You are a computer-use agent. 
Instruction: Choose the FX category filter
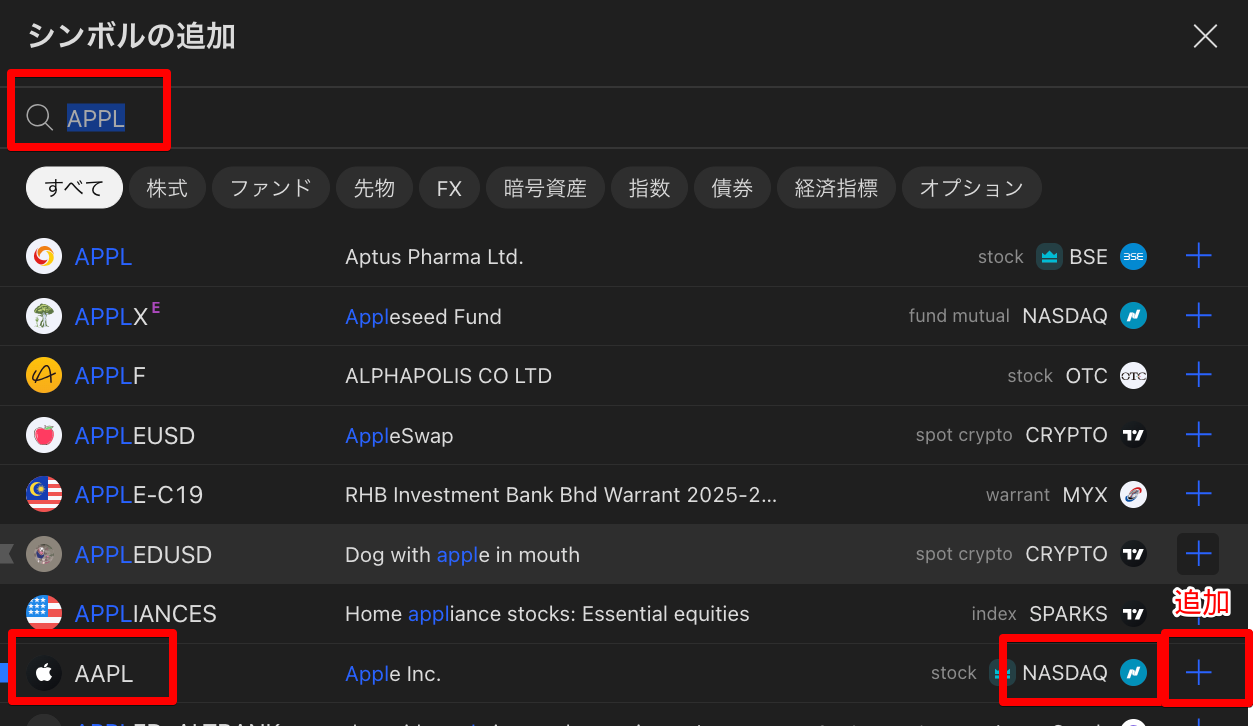pos(449,188)
